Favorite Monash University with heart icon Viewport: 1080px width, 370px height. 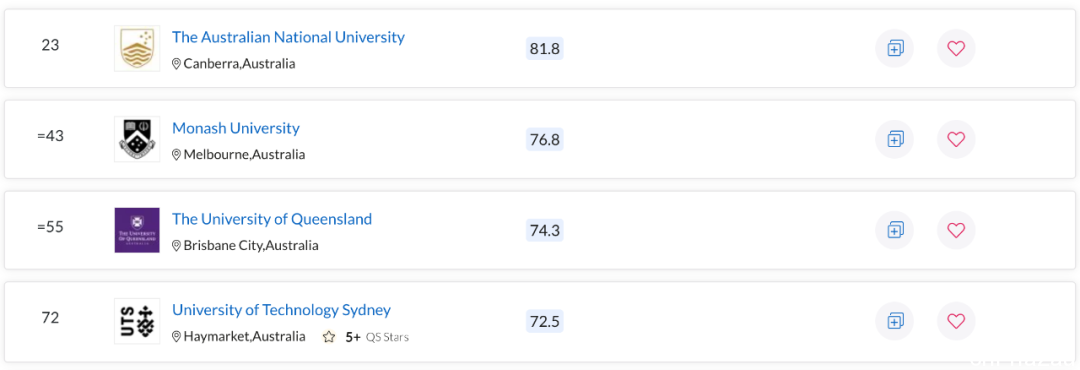tap(956, 139)
